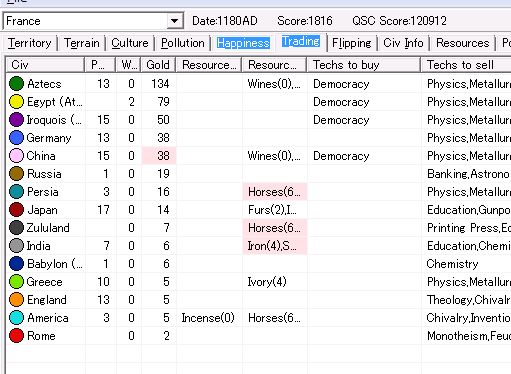This screenshot has height=374, width=511.
Task: Select the Germany row name
Action: click(49, 138)
